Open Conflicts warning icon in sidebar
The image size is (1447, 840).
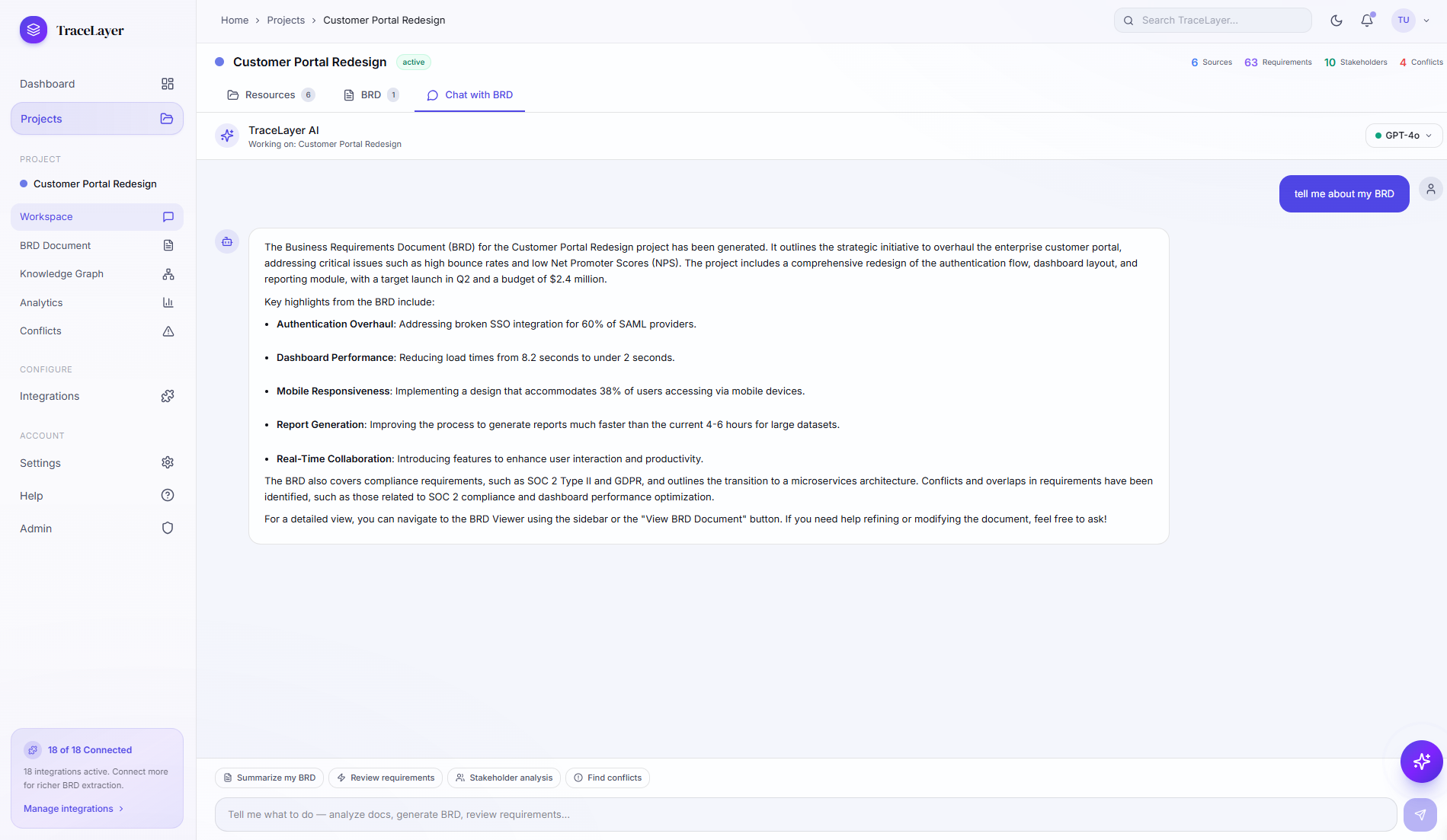168,331
